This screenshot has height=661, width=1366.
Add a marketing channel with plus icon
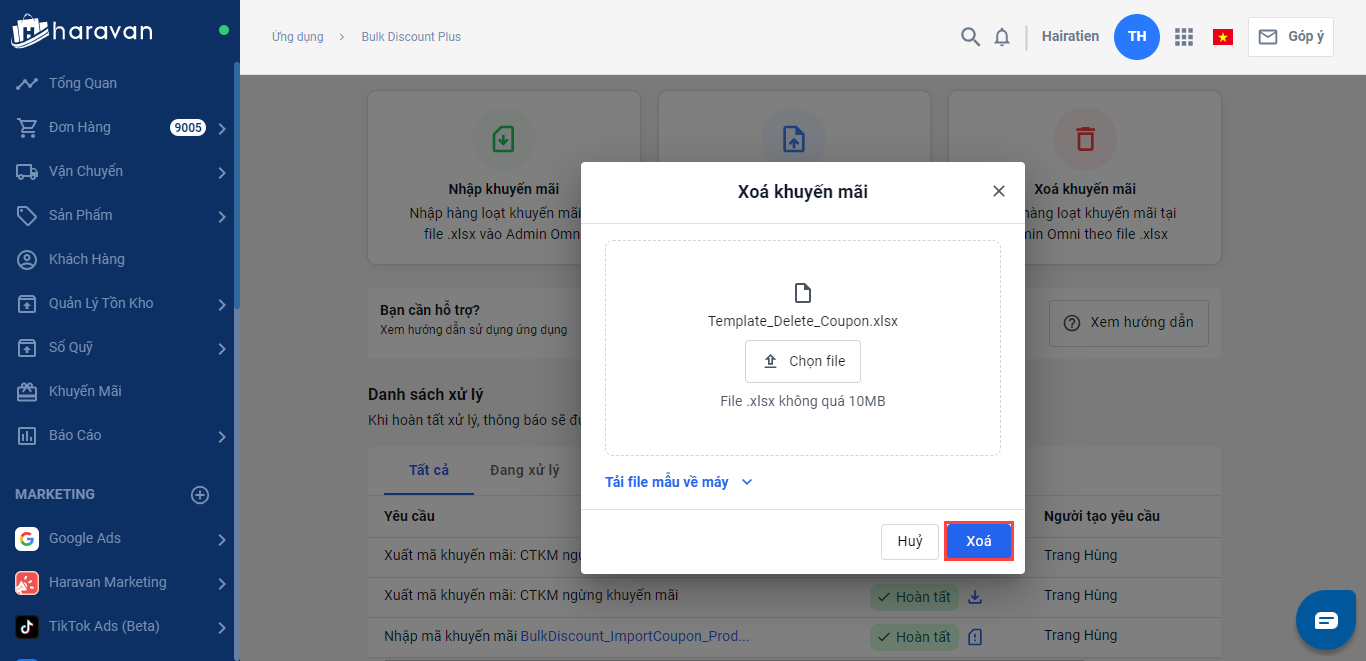pos(200,495)
